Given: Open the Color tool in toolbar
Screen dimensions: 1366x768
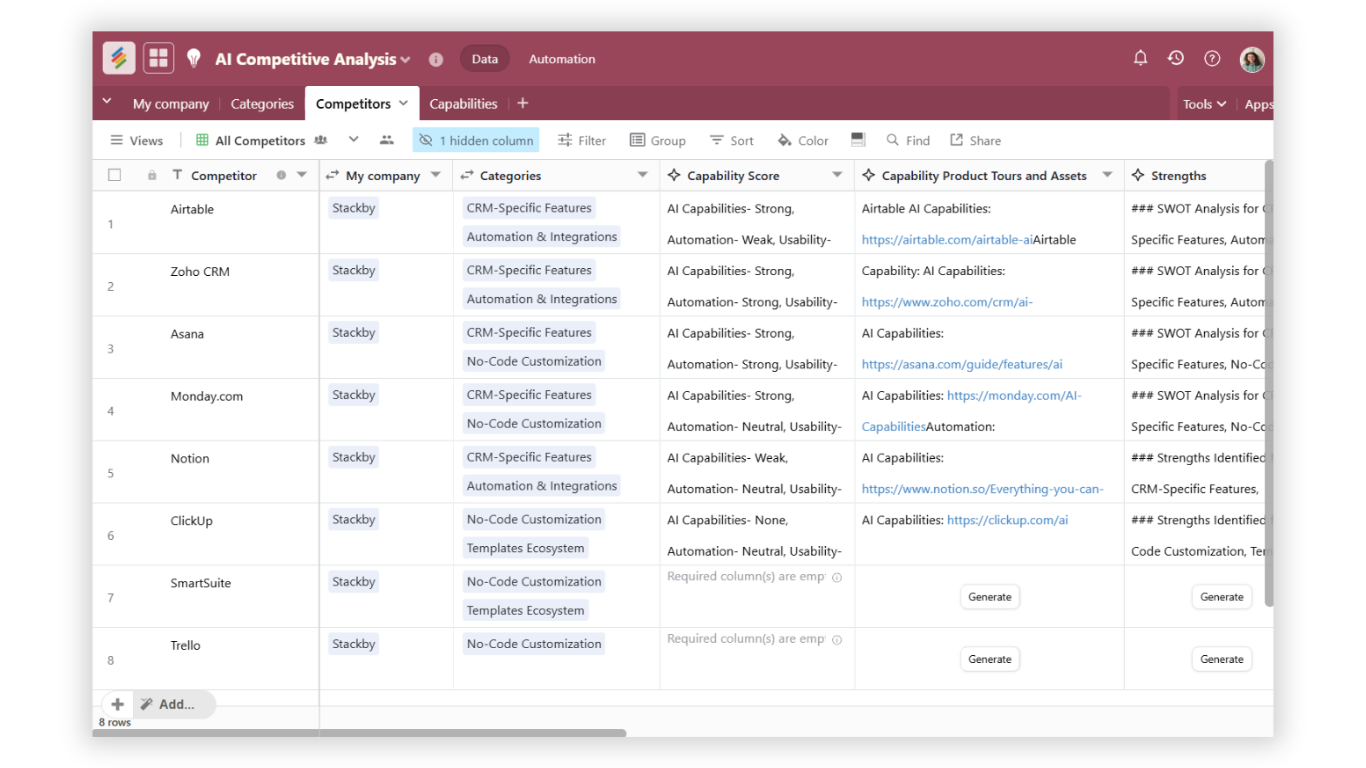Looking at the screenshot, I should (x=803, y=141).
